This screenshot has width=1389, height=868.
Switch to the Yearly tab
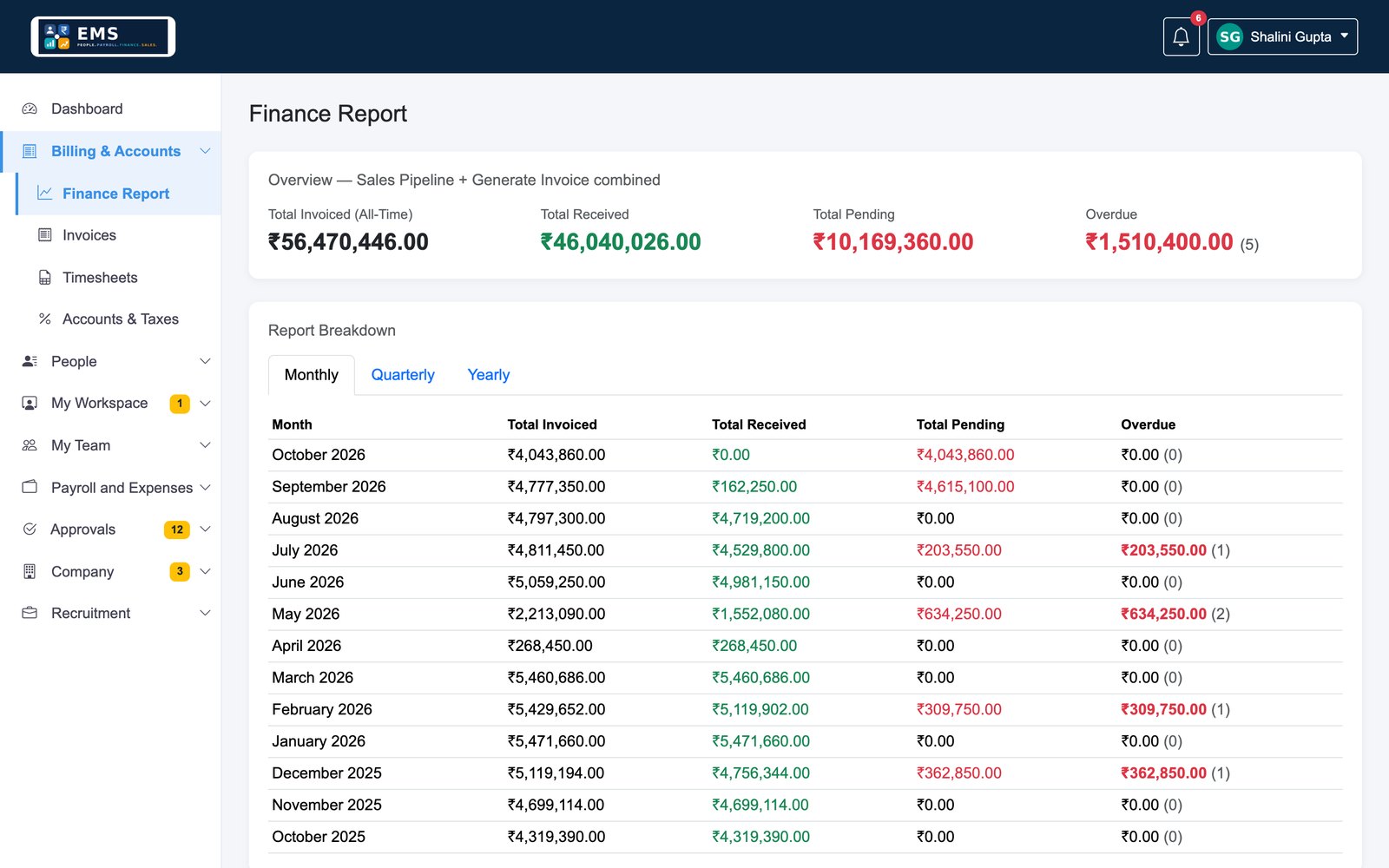click(489, 375)
